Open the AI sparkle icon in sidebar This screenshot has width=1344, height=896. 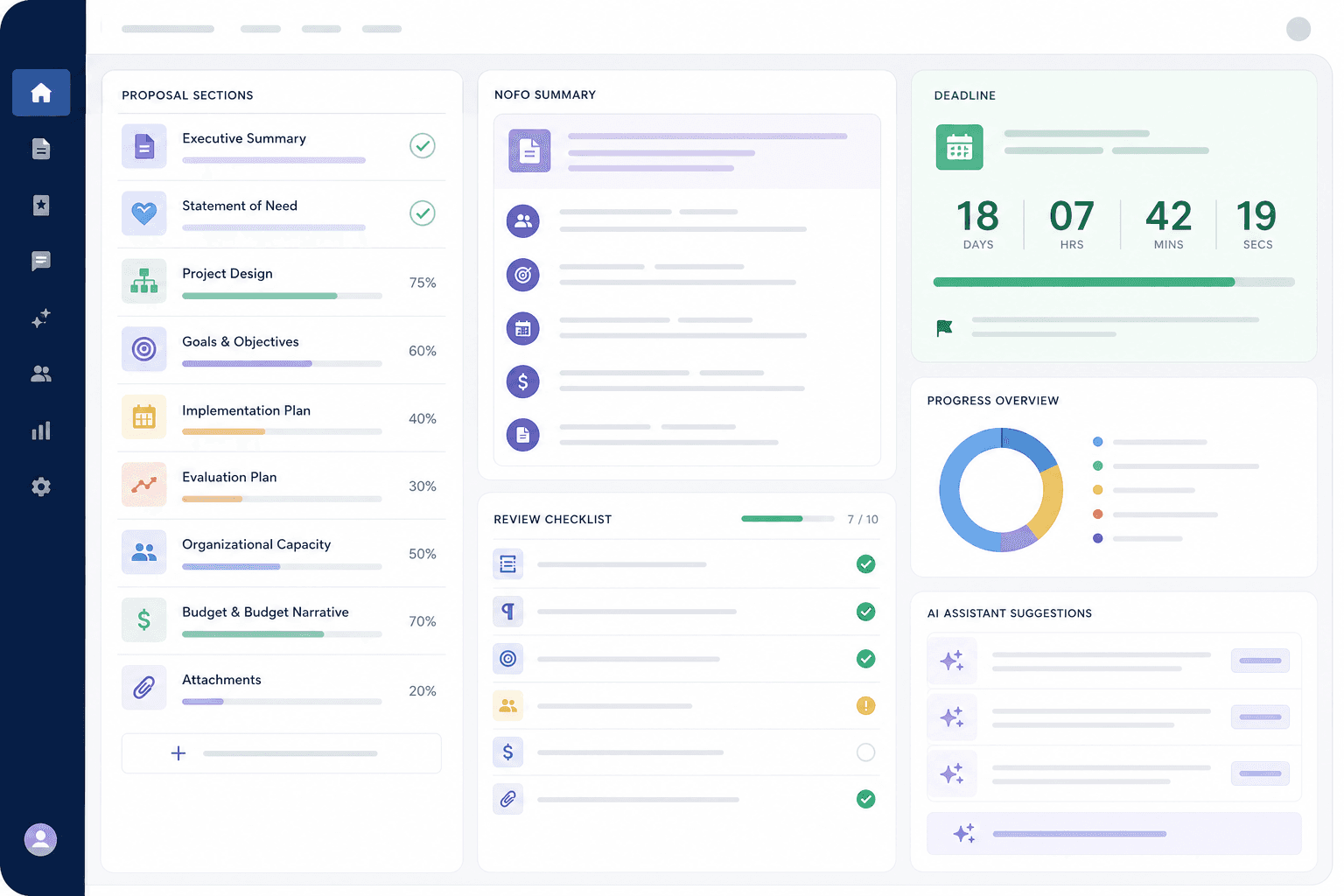[x=41, y=318]
